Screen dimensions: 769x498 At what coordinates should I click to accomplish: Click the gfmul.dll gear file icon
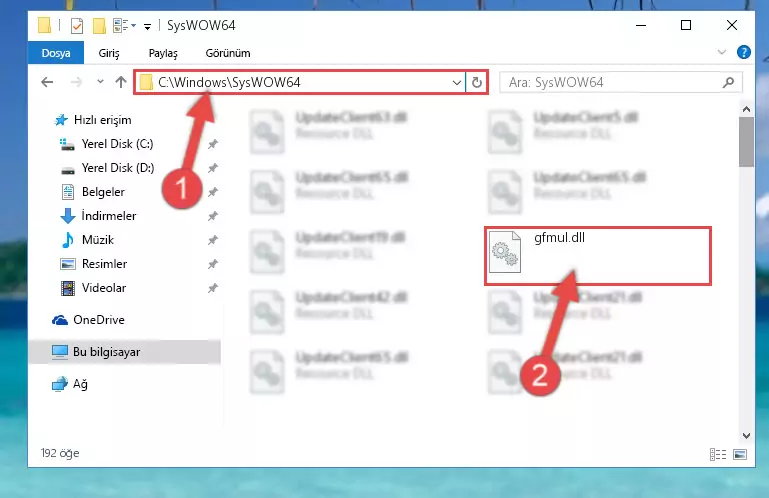tap(505, 252)
